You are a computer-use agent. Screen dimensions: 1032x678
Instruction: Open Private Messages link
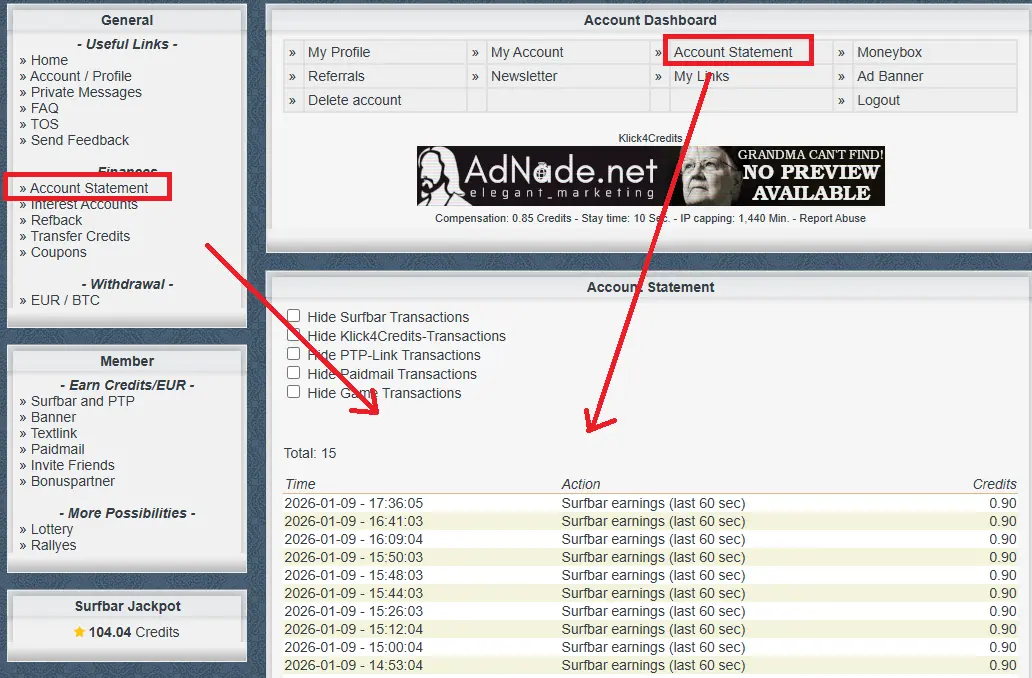[86, 92]
